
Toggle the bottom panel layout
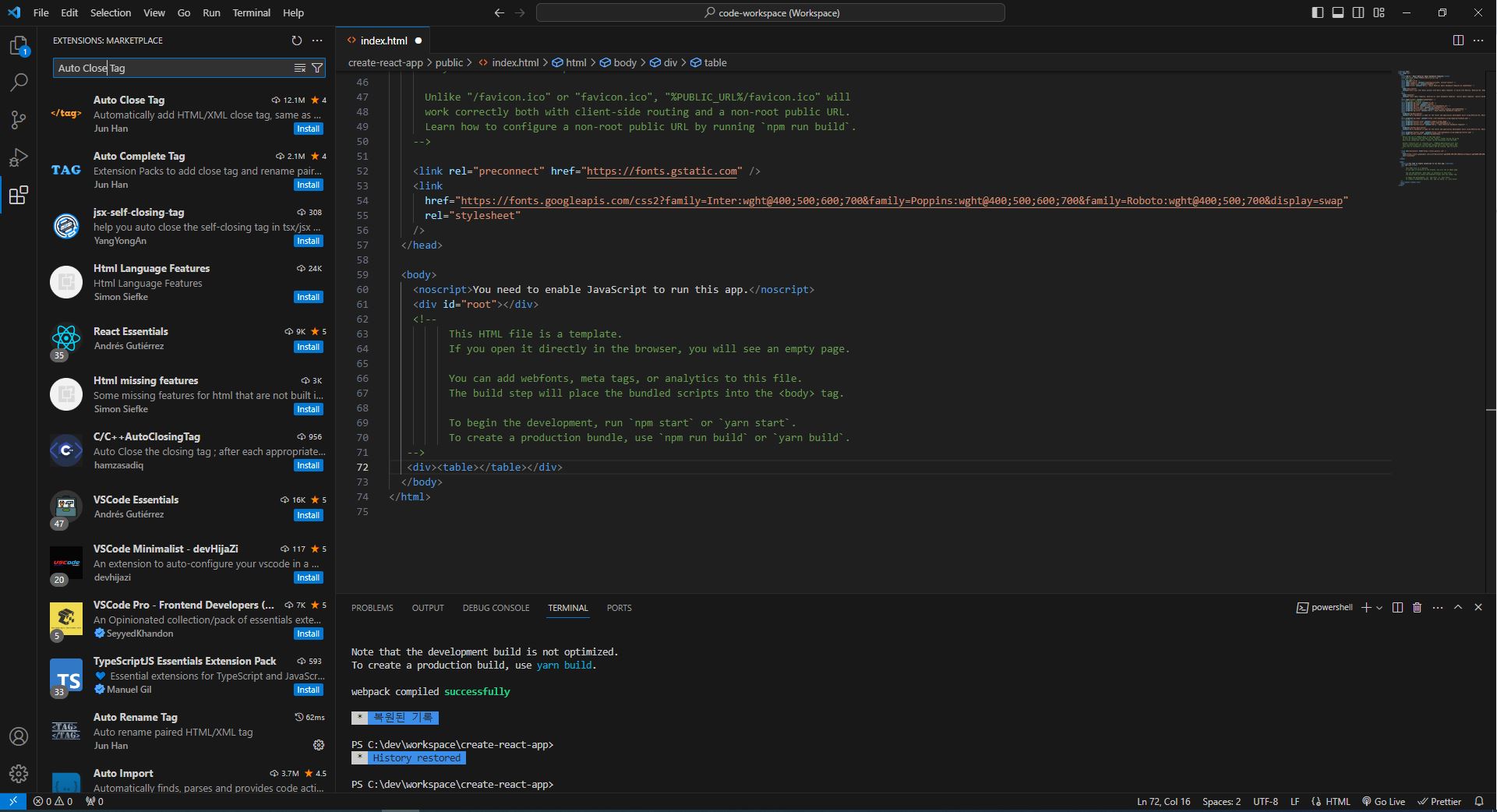pyautogui.click(x=1338, y=12)
